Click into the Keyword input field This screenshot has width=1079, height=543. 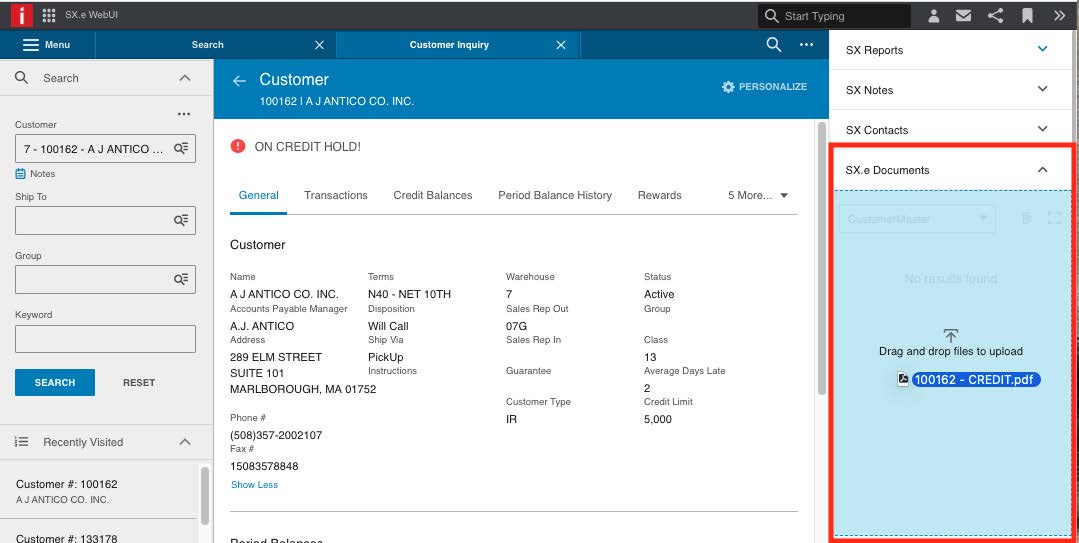click(x=105, y=339)
